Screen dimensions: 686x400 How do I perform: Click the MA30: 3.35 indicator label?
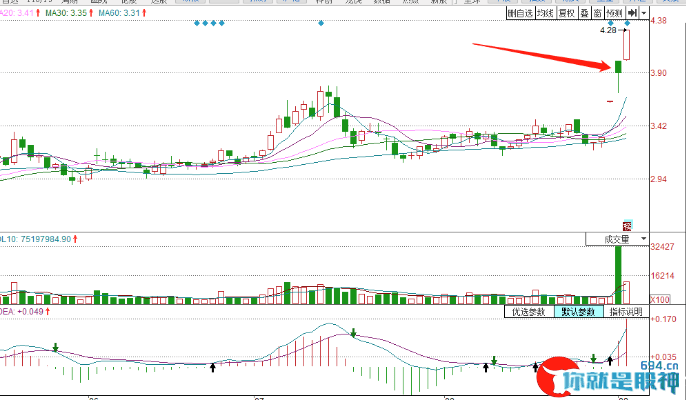tap(66, 13)
